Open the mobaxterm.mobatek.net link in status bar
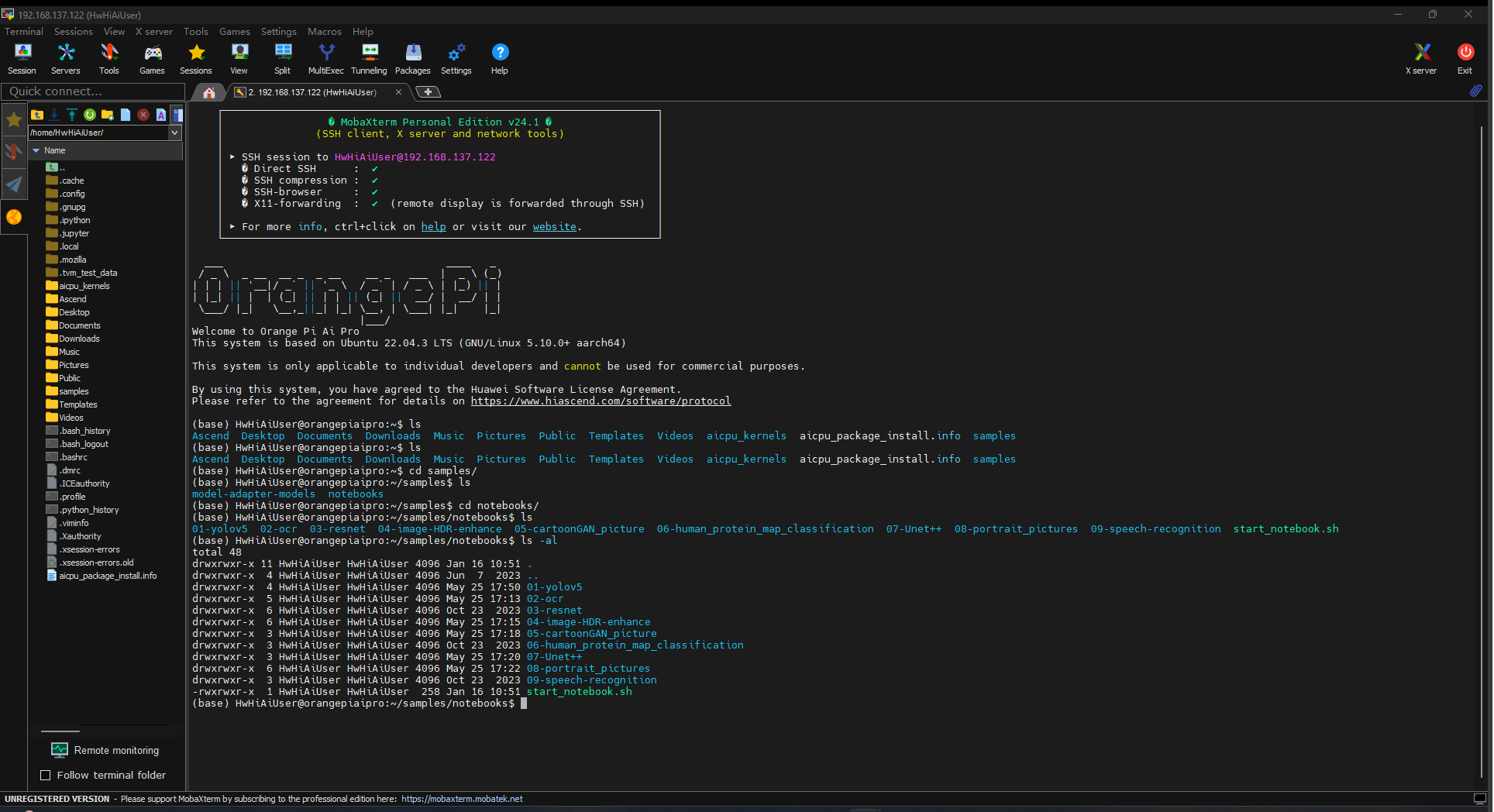Image resolution: width=1494 pixels, height=812 pixels. pyautogui.click(x=462, y=799)
